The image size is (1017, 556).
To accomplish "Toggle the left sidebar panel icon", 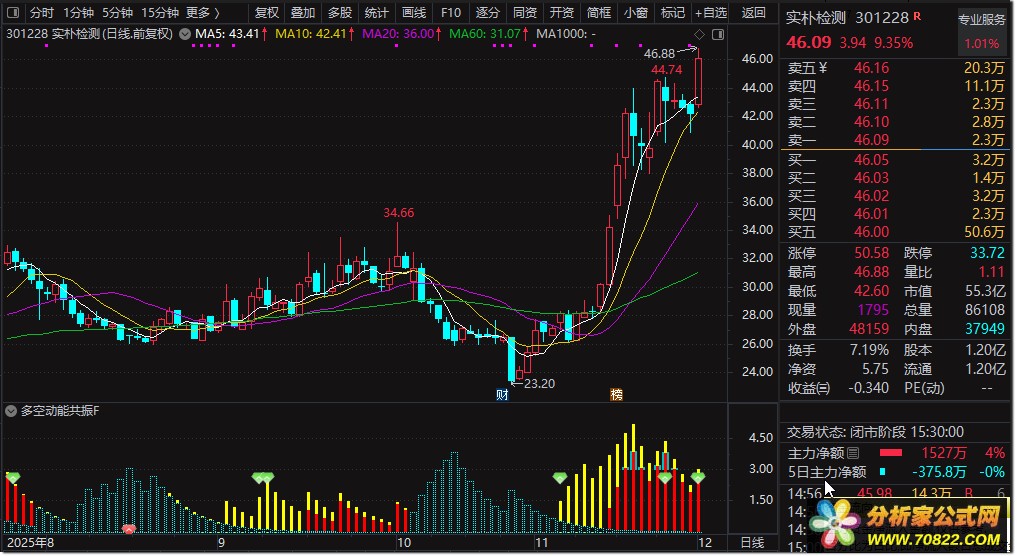I will pos(13,12).
